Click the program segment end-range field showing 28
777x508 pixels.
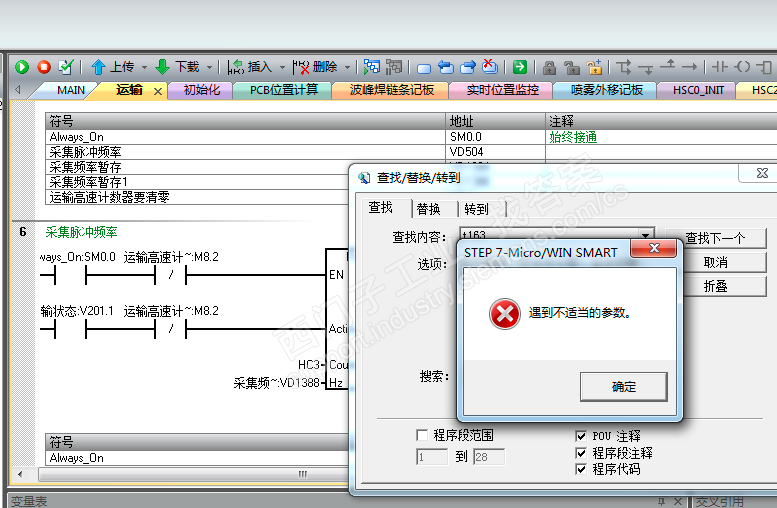(x=488, y=456)
